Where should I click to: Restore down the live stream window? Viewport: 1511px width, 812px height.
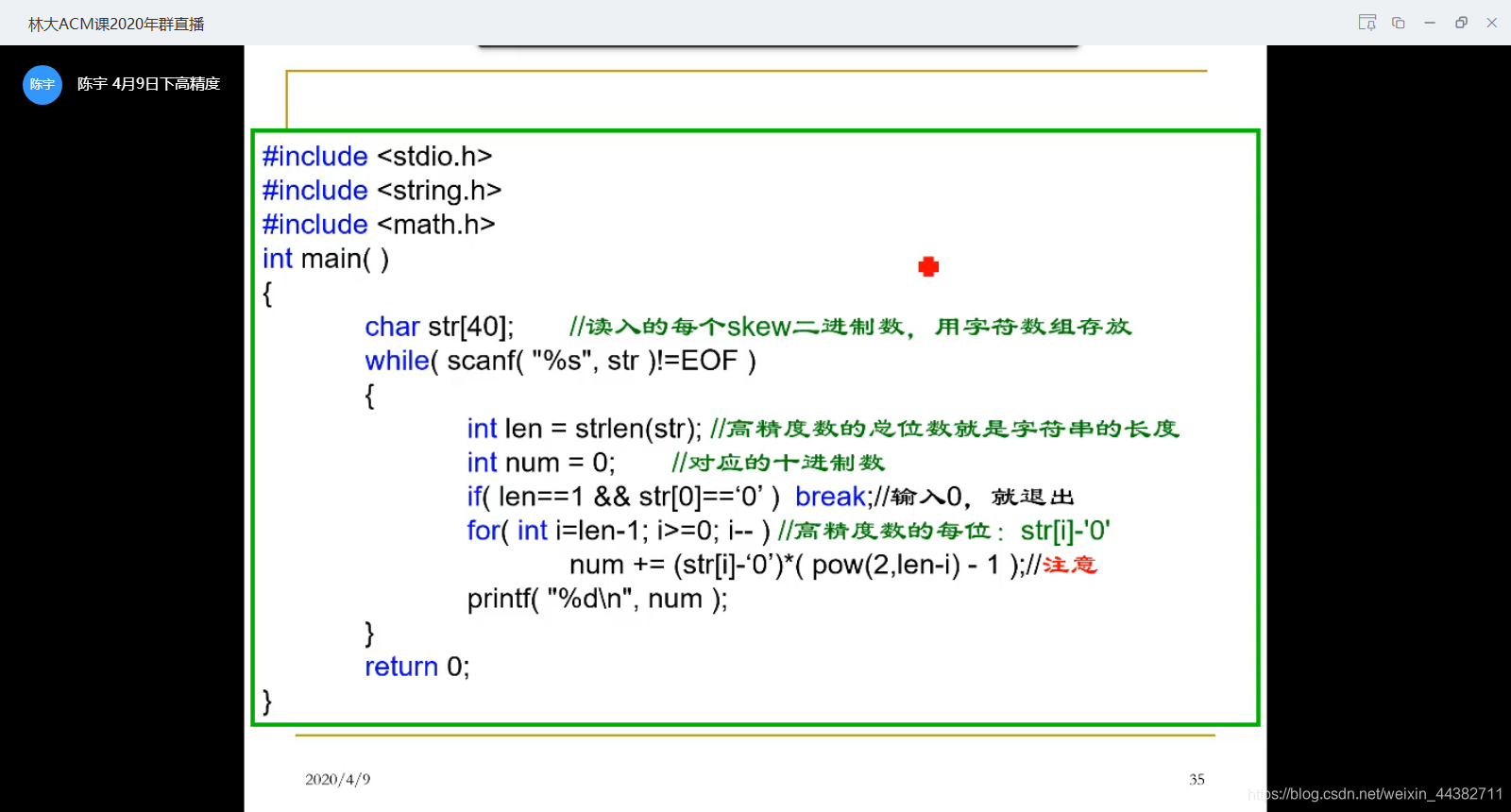point(1461,23)
